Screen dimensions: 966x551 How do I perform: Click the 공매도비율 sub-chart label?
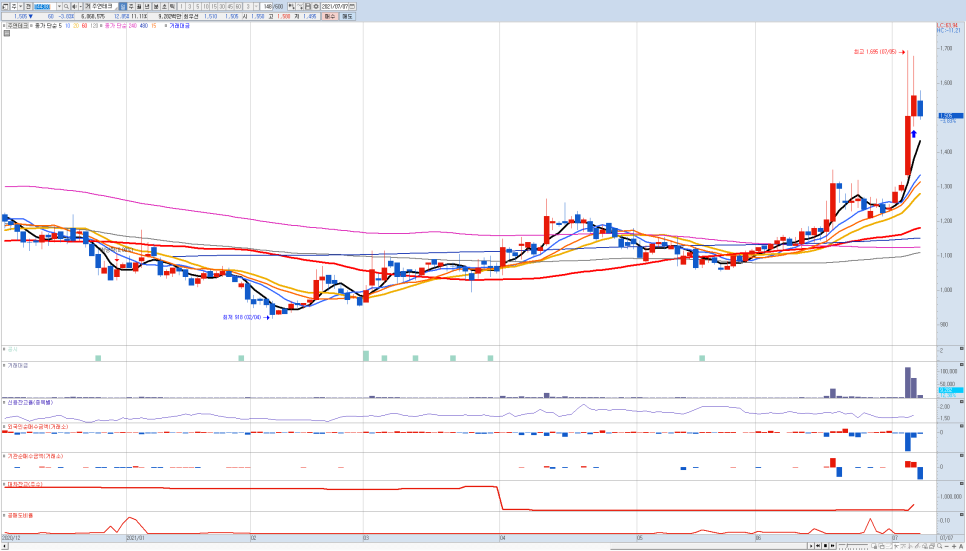coord(20,515)
